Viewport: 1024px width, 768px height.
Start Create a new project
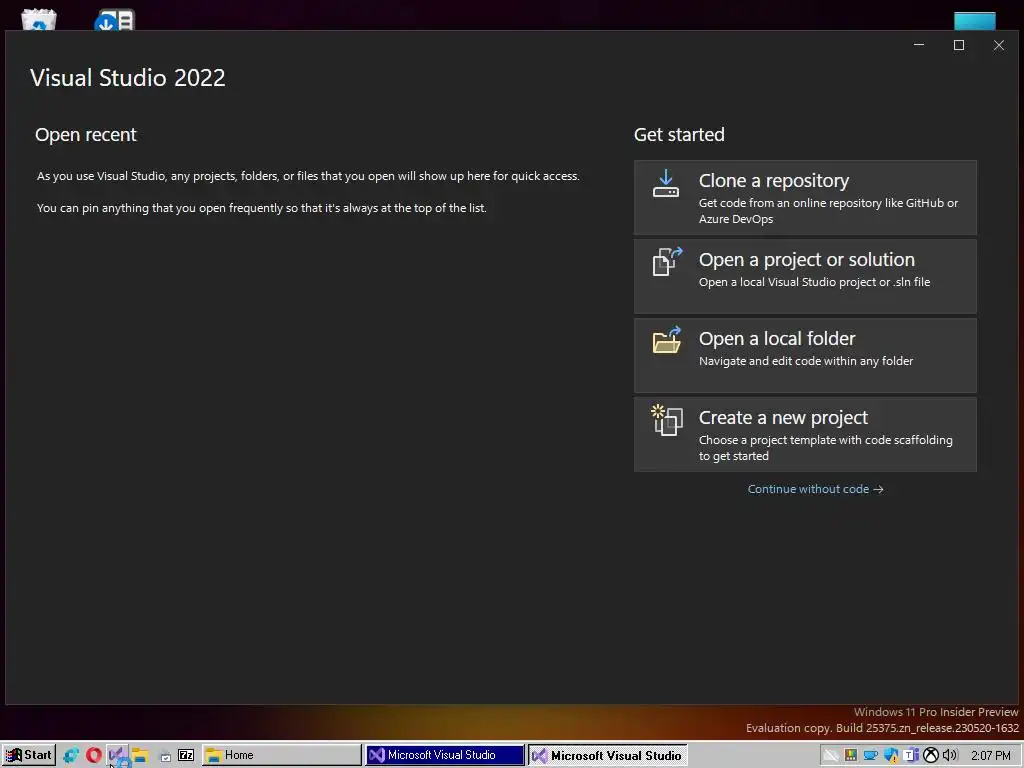[x=805, y=435]
